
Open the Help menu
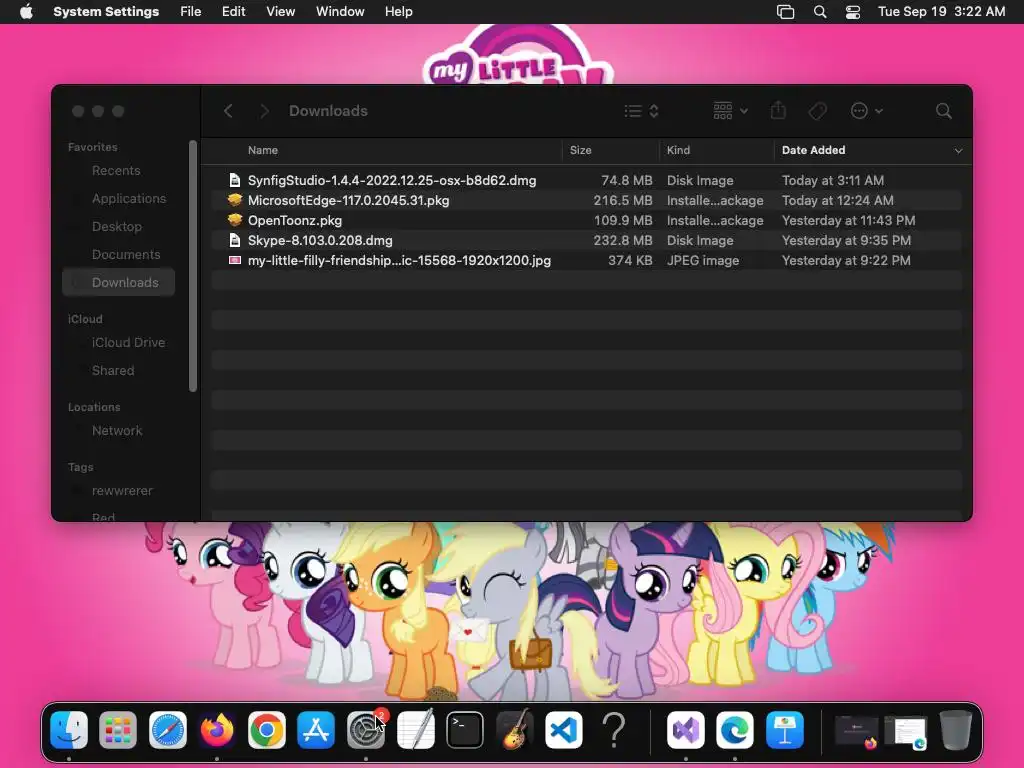398,12
